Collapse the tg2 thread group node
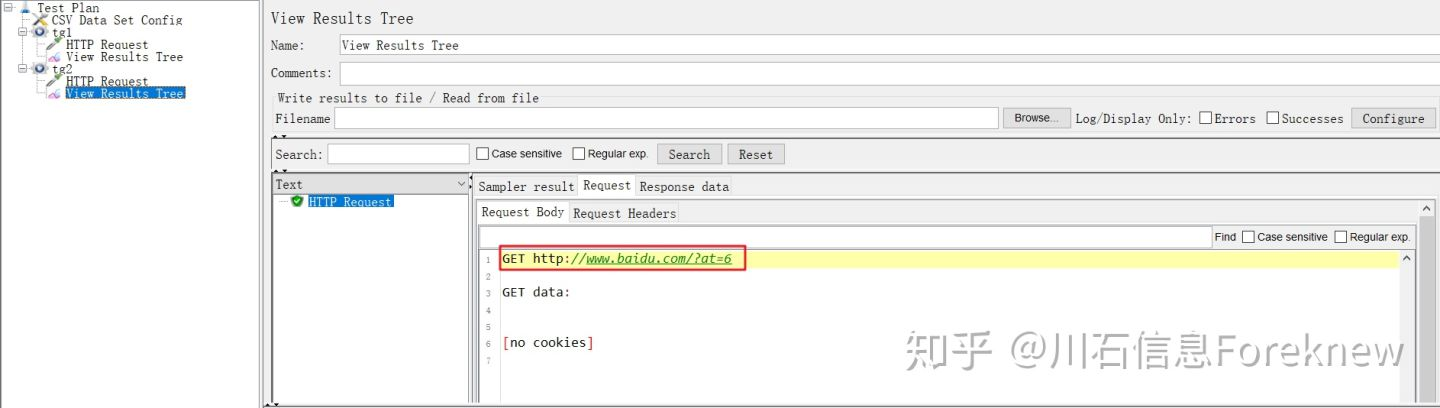 [x=23, y=69]
